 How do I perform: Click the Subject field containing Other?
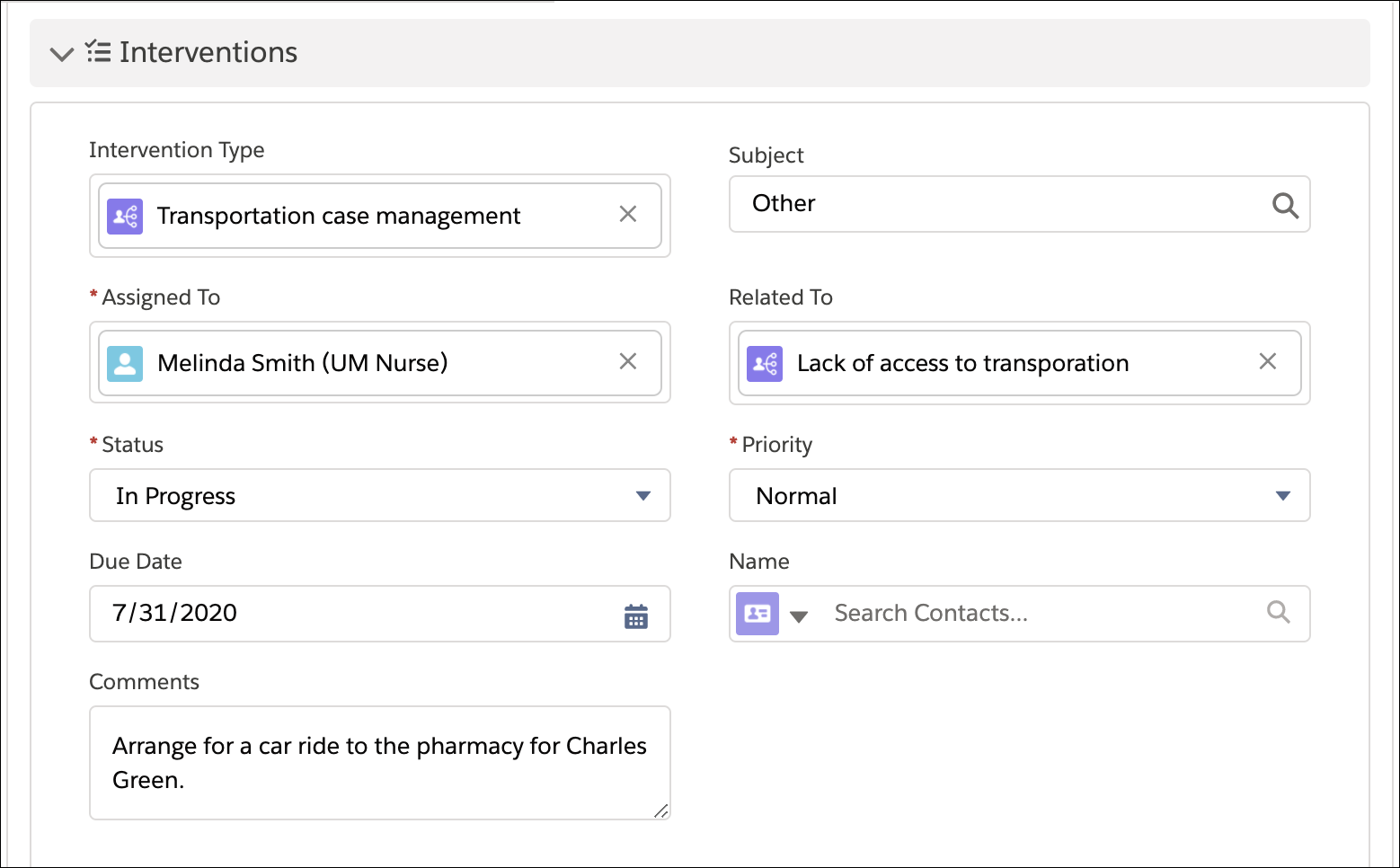(x=1019, y=204)
